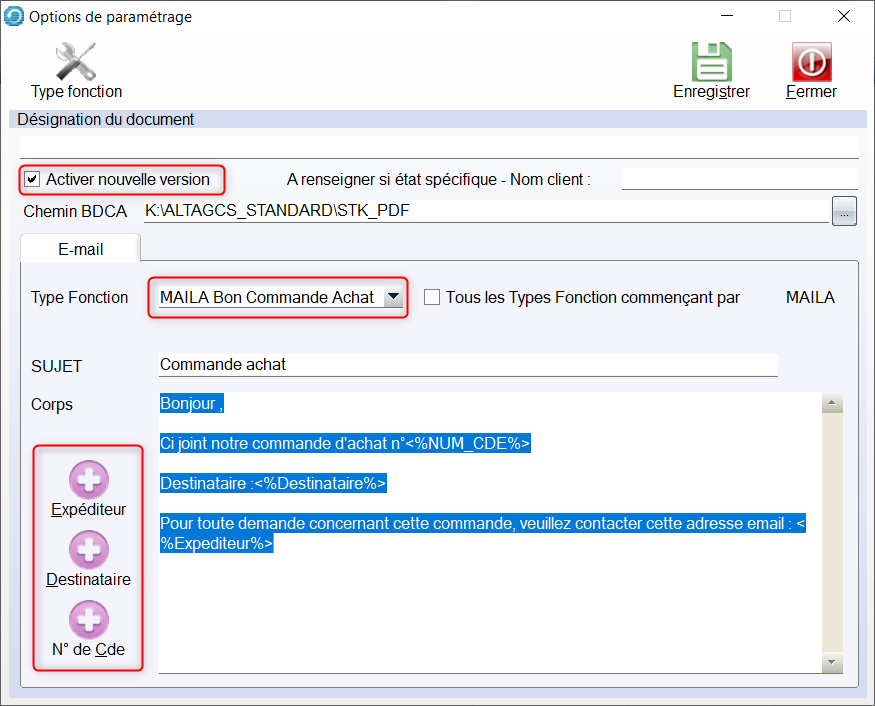This screenshot has width=875, height=706.
Task: Uncheck Activer nouvelle version checkbox
Action: [x=33, y=180]
